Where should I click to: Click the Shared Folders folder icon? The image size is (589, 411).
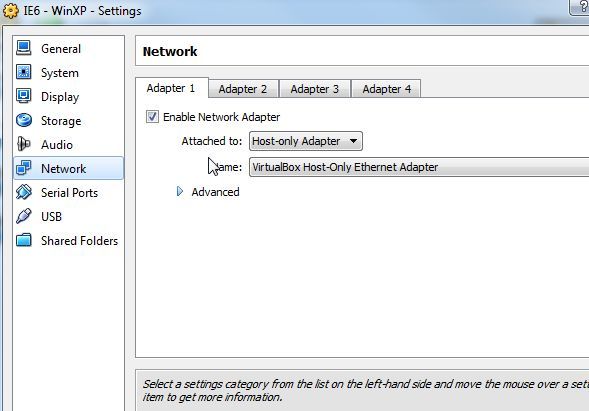24,240
